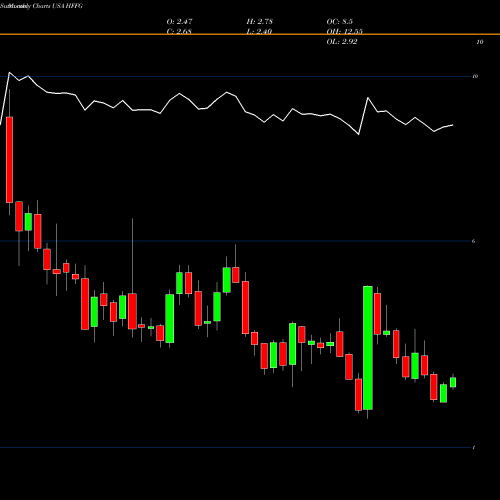The width and height of the screenshot is (500, 500).
Task: Select the open value 'O: 2.47'
Action: tap(179, 22)
